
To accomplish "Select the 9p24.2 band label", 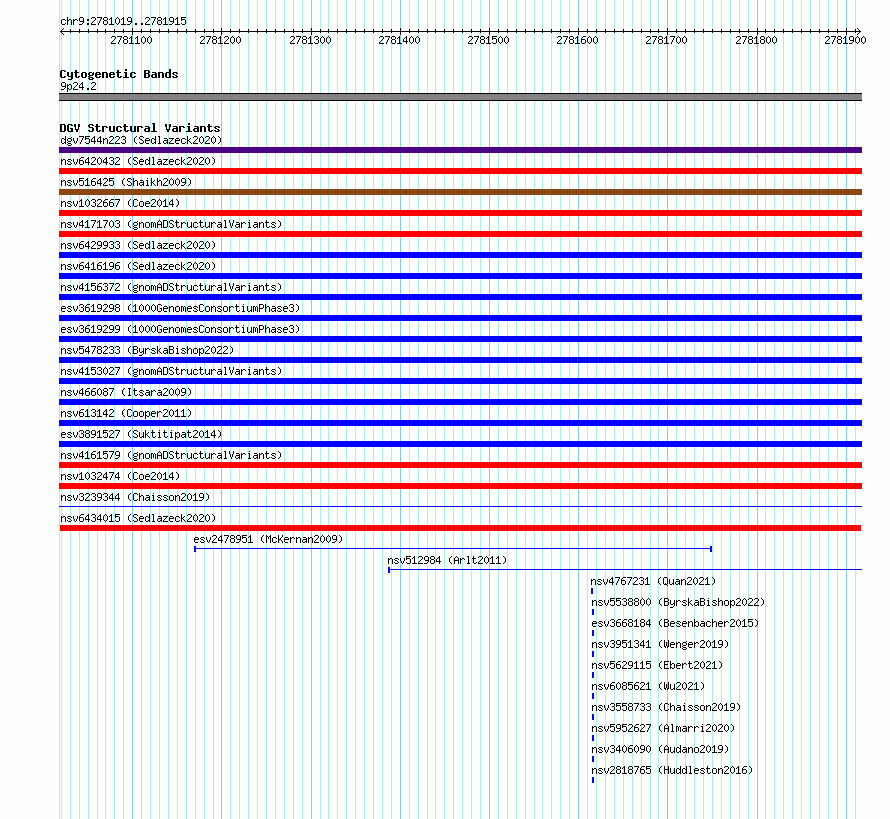I will pos(78,86).
